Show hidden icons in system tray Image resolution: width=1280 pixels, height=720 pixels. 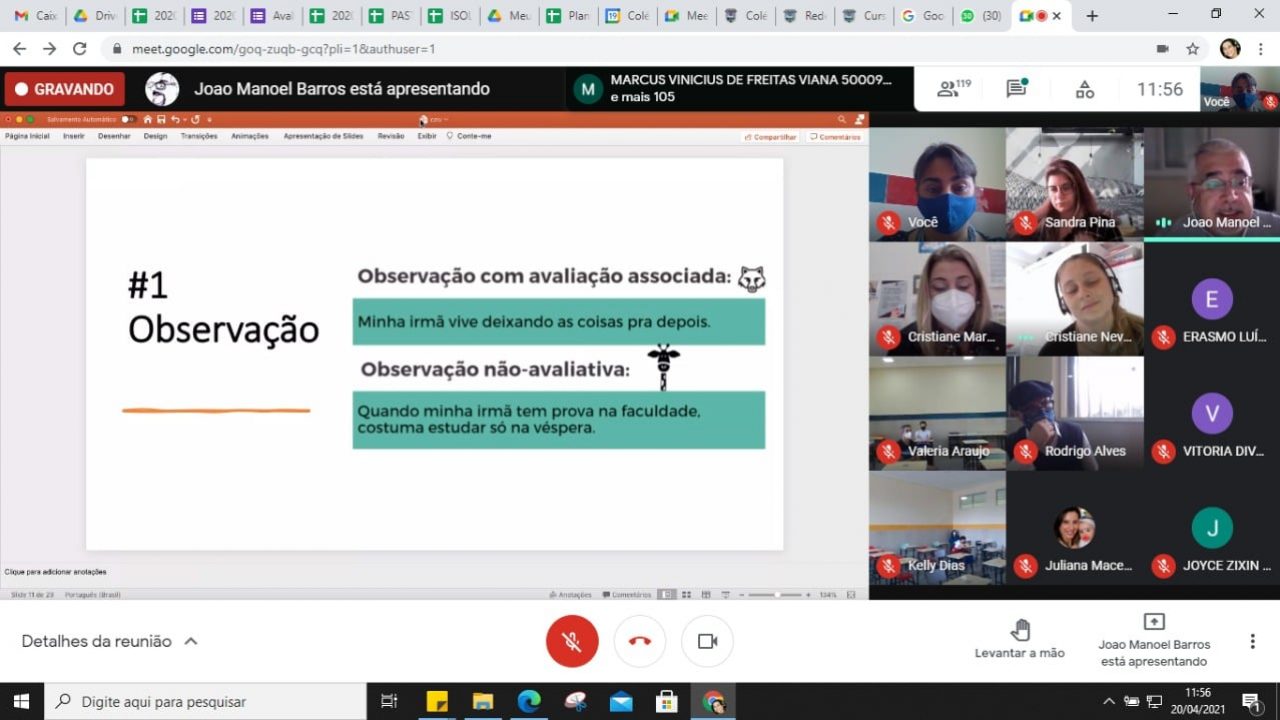1108,701
